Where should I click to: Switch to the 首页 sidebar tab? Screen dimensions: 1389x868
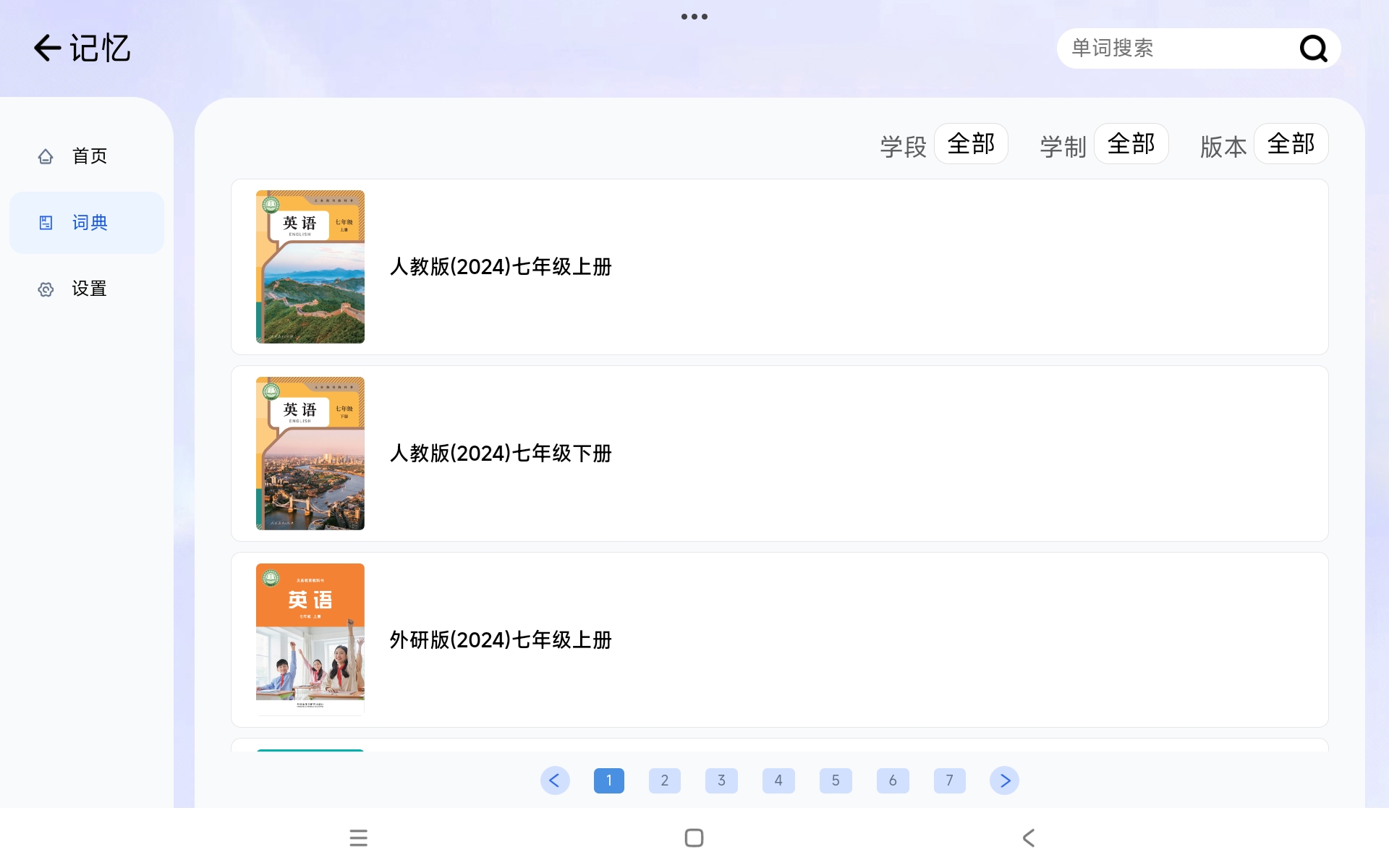click(89, 156)
